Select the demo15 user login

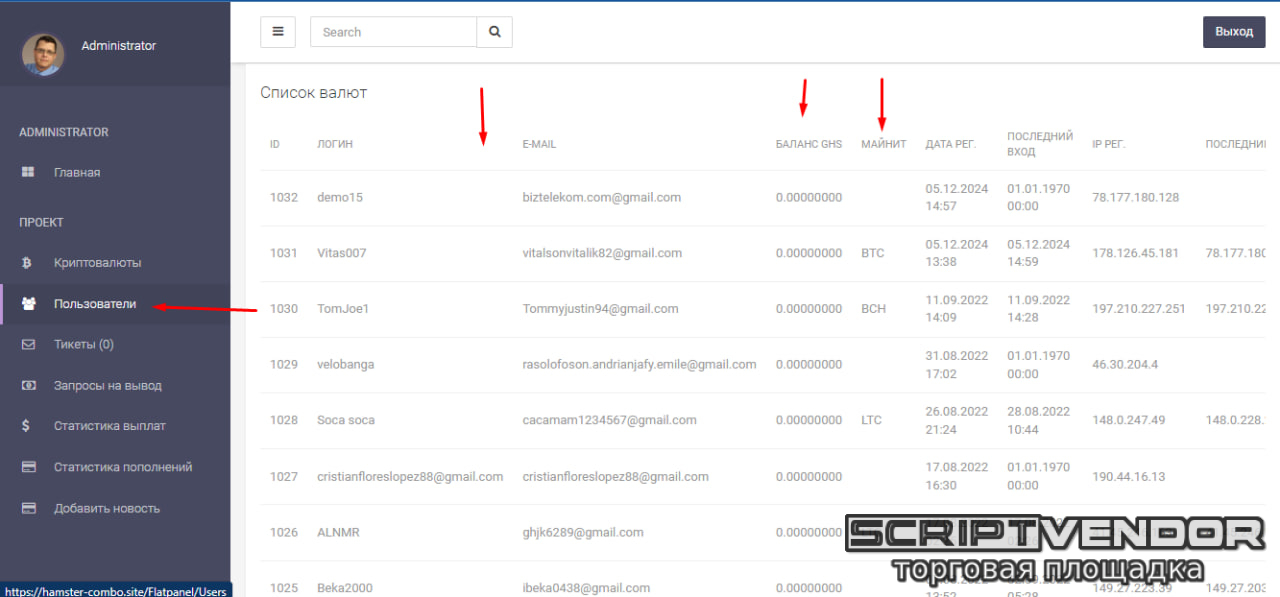tap(340, 198)
